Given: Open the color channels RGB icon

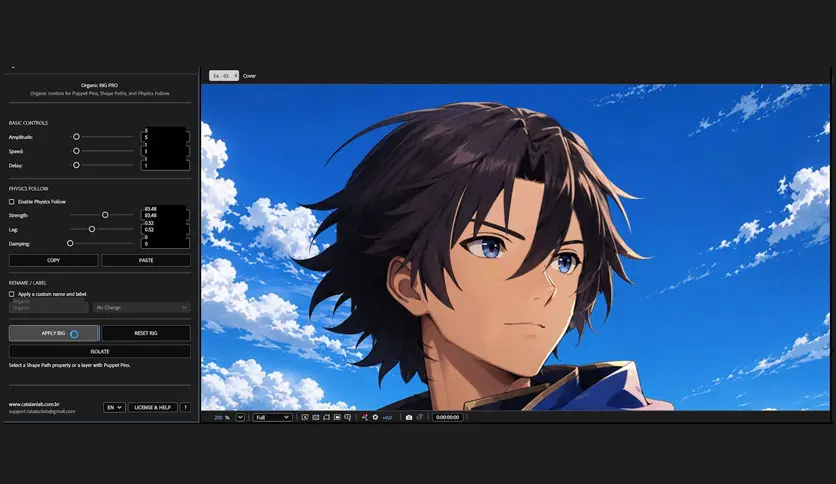Looking at the screenshot, I should click(x=365, y=417).
